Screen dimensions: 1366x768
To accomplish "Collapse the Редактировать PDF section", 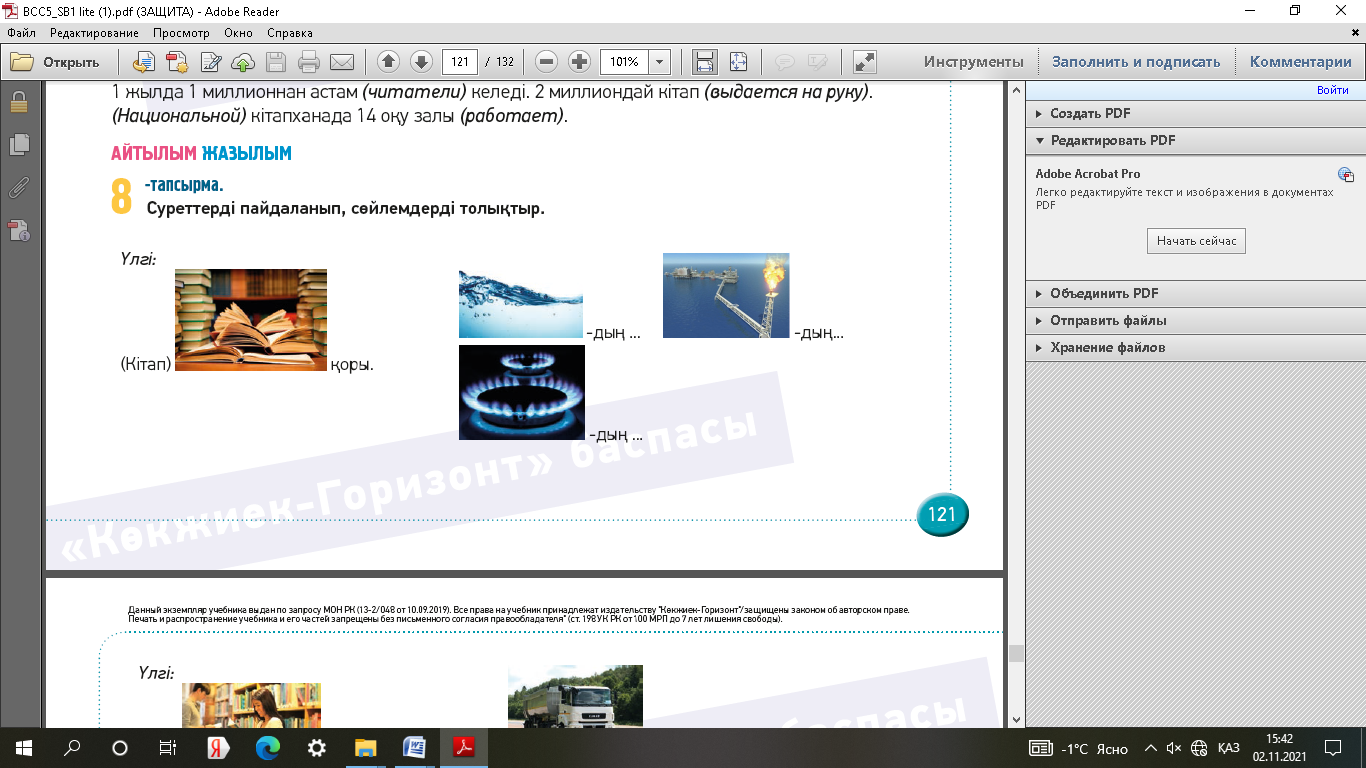I will [1196, 141].
